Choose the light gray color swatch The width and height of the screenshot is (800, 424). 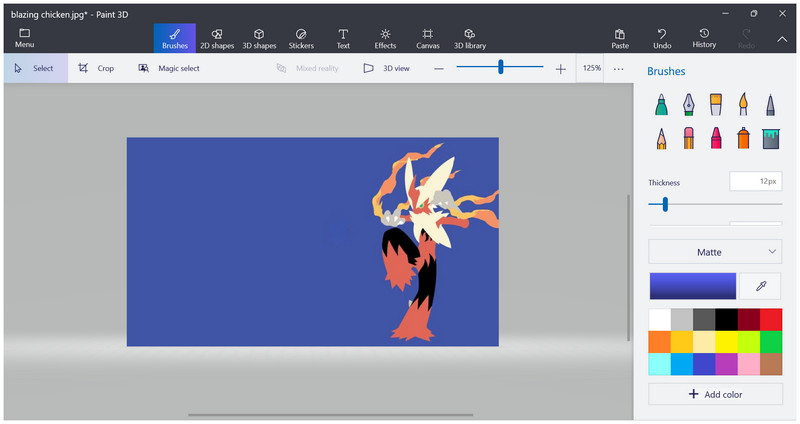(x=682, y=319)
